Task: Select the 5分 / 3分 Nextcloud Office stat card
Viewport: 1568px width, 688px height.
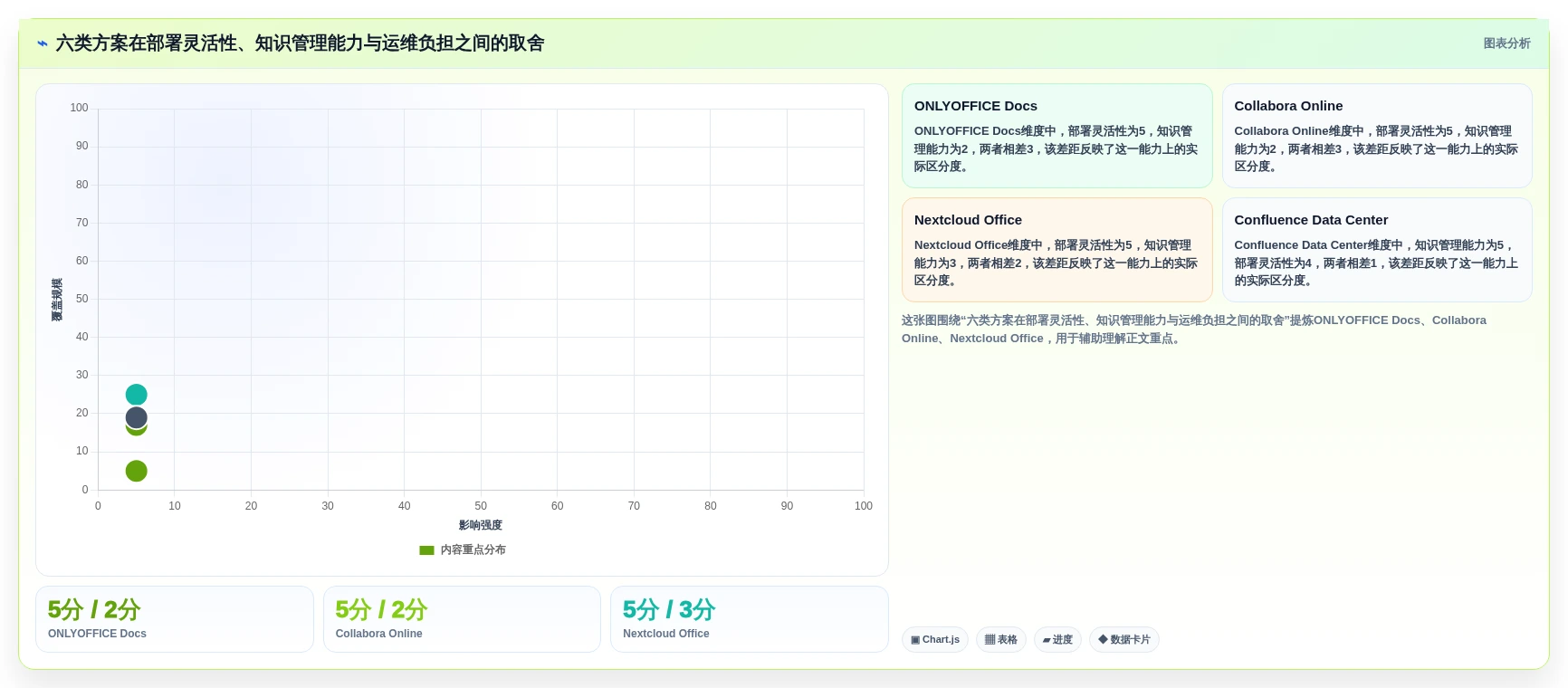Action: (750, 619)
